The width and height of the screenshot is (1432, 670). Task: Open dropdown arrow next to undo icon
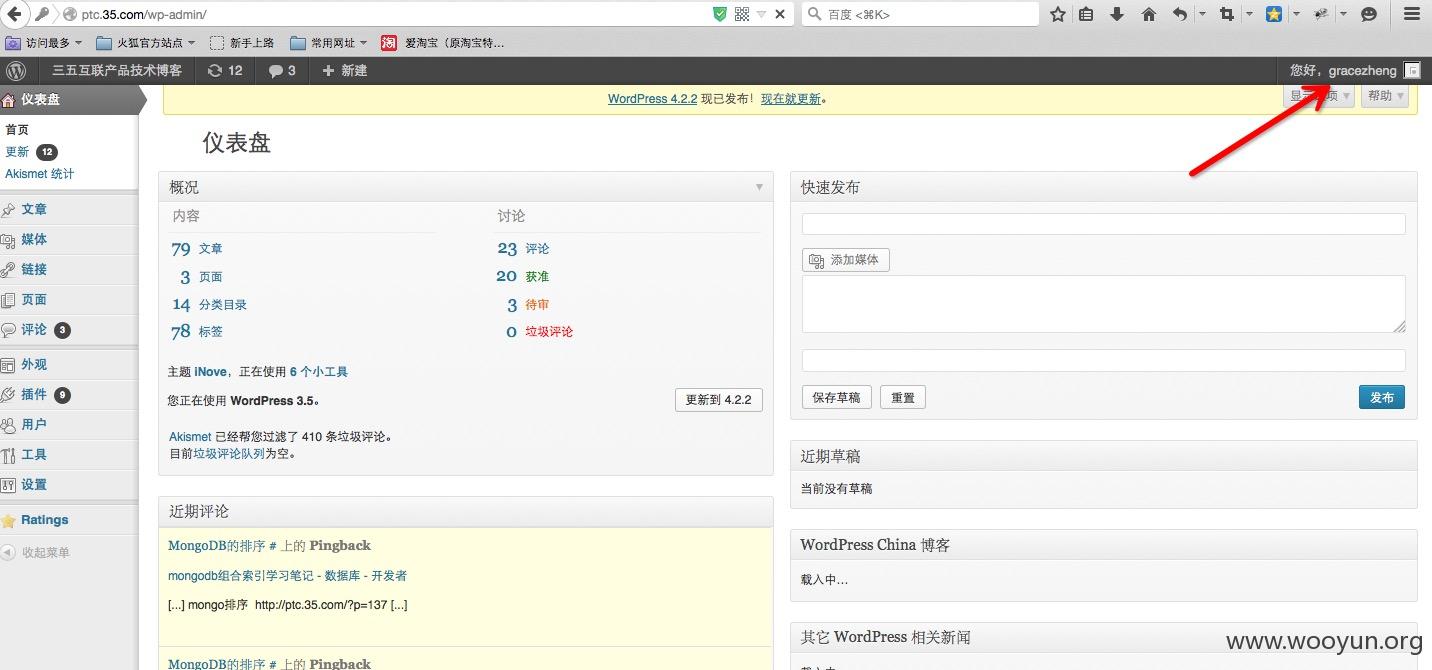coord(1202,14)
